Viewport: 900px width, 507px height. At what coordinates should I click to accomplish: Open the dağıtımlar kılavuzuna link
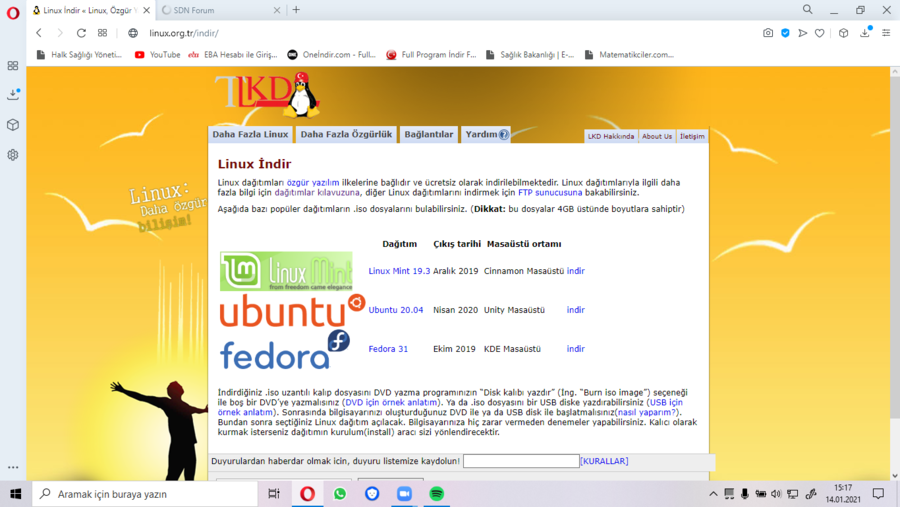[x=317, y=192]
